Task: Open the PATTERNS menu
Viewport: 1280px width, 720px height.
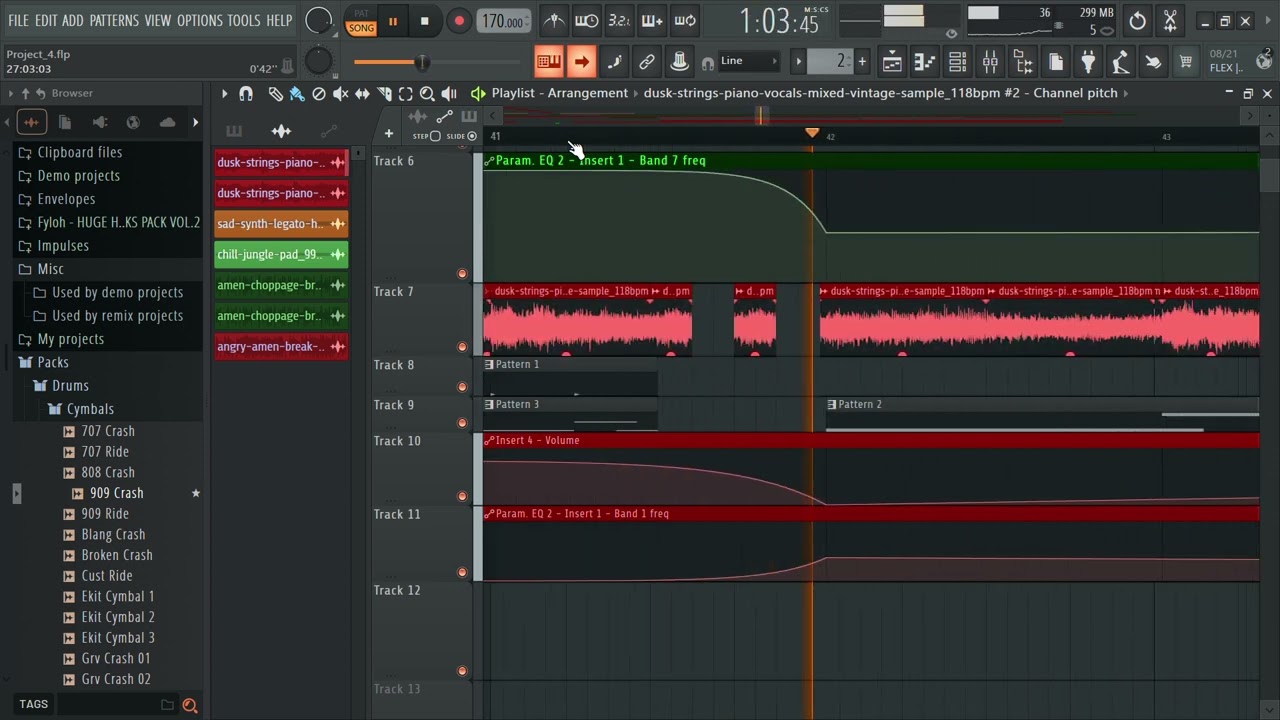Action: (114, 20)
